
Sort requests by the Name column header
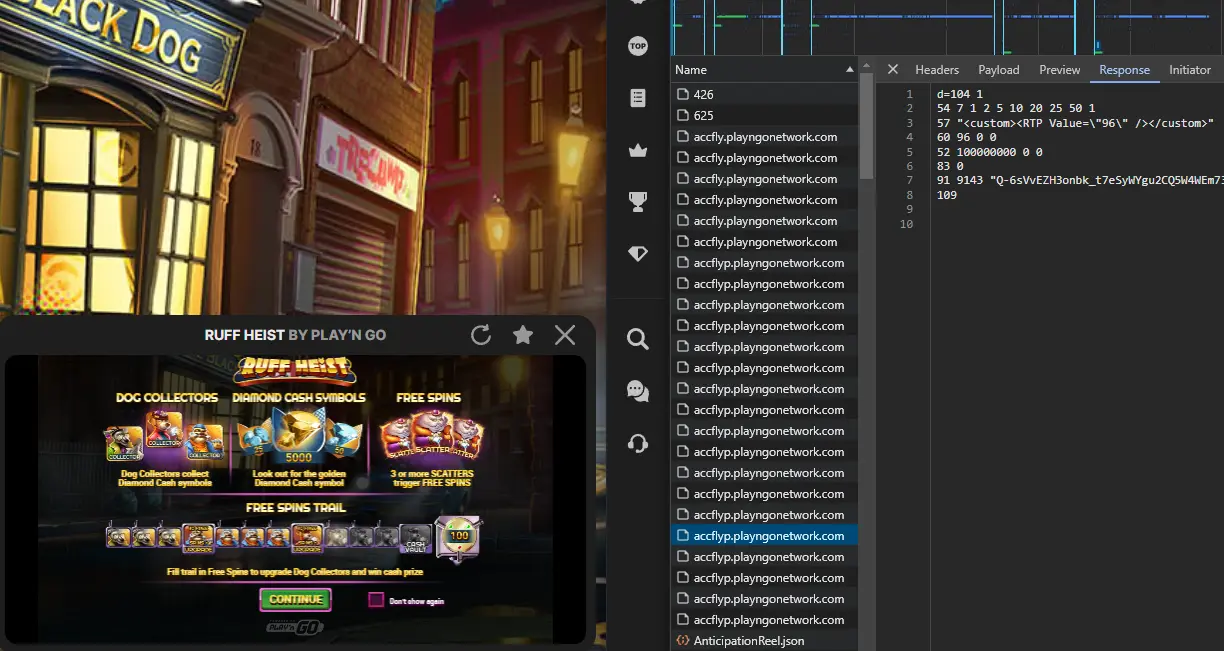(765, 70)
